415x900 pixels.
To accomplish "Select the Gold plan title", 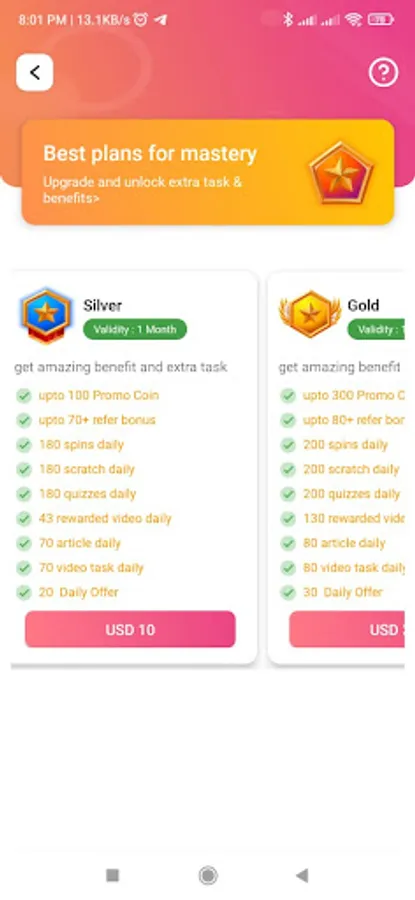I will 363,305.
